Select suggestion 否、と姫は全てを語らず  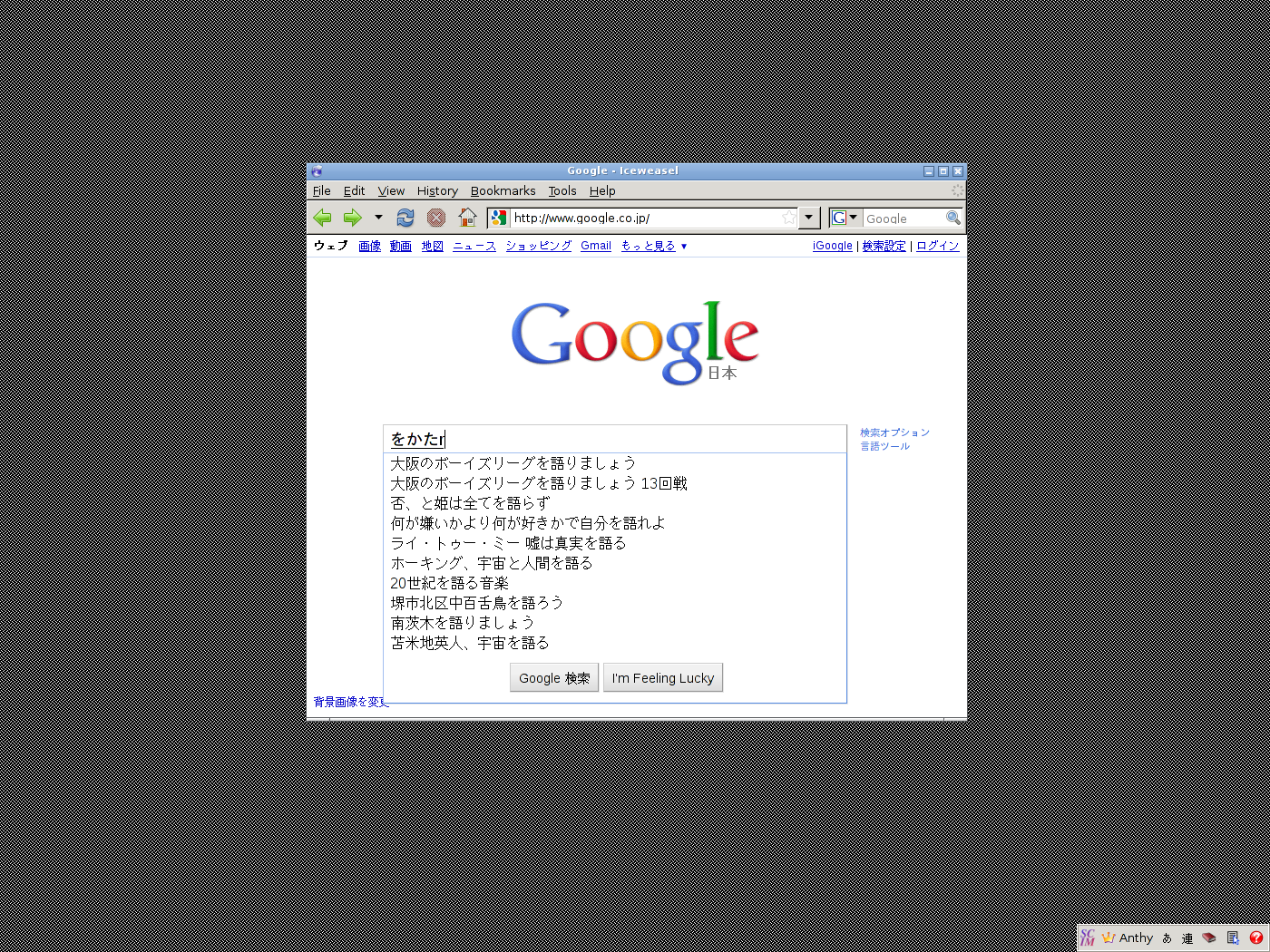coord(615,503)
